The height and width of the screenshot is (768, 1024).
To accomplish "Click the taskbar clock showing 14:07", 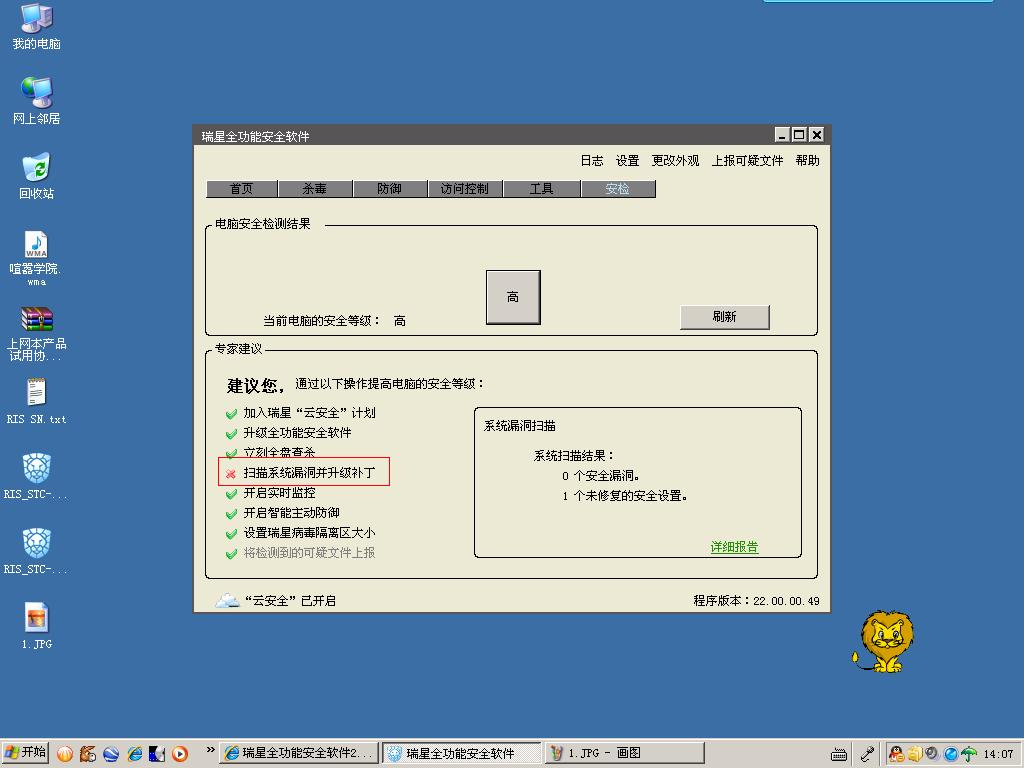I will [x=998, y=754].
